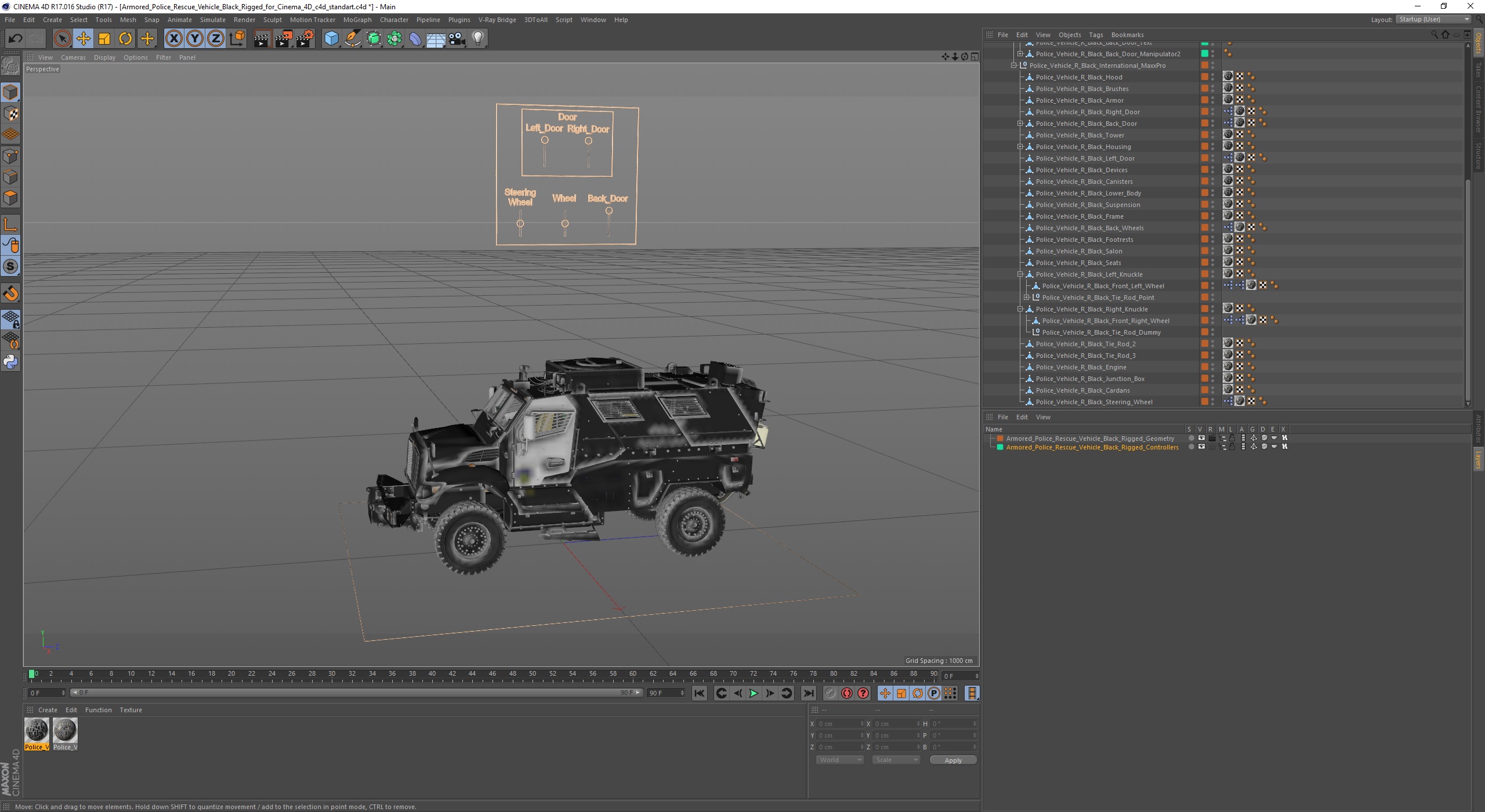This screenshot has width=1485, height=812.
Task: Click the Array/MoGraph green flower icon
Action: tap(394, 39)
